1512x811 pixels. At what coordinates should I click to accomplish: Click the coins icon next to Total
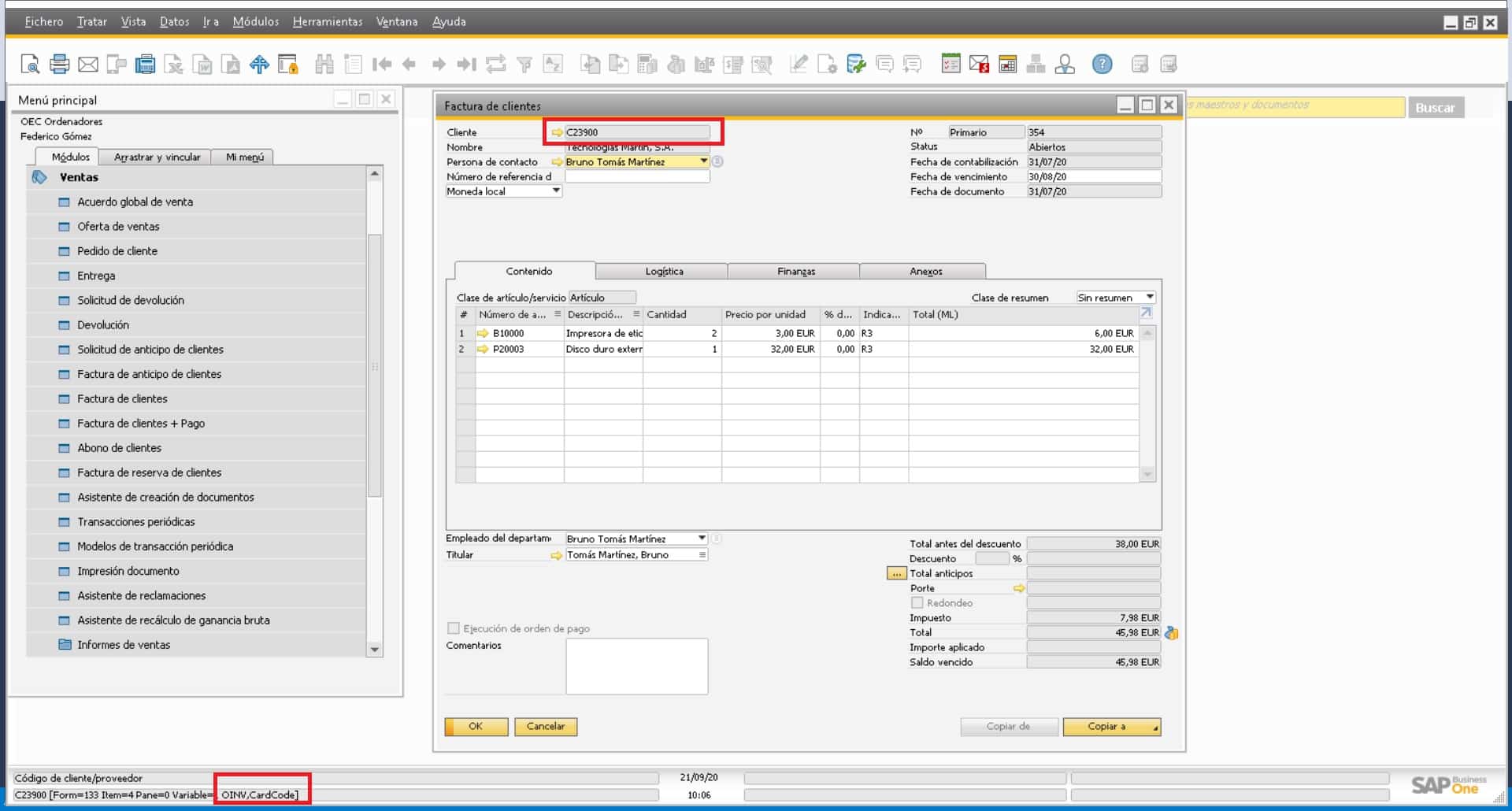(x=1172, y=633)
